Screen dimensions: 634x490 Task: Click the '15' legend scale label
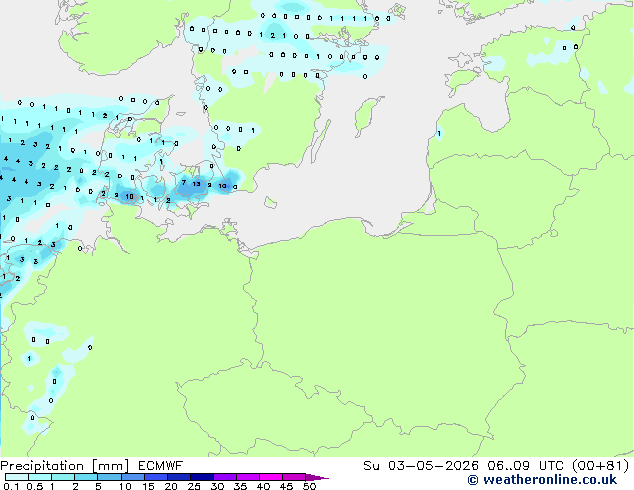(x=148, y=486)
